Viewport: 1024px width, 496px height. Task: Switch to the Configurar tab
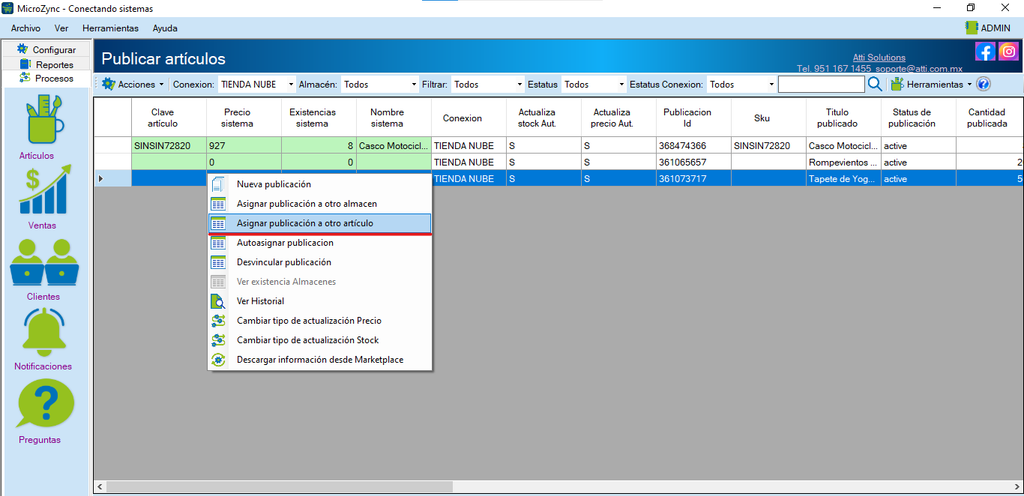click(x=46, y=50)
